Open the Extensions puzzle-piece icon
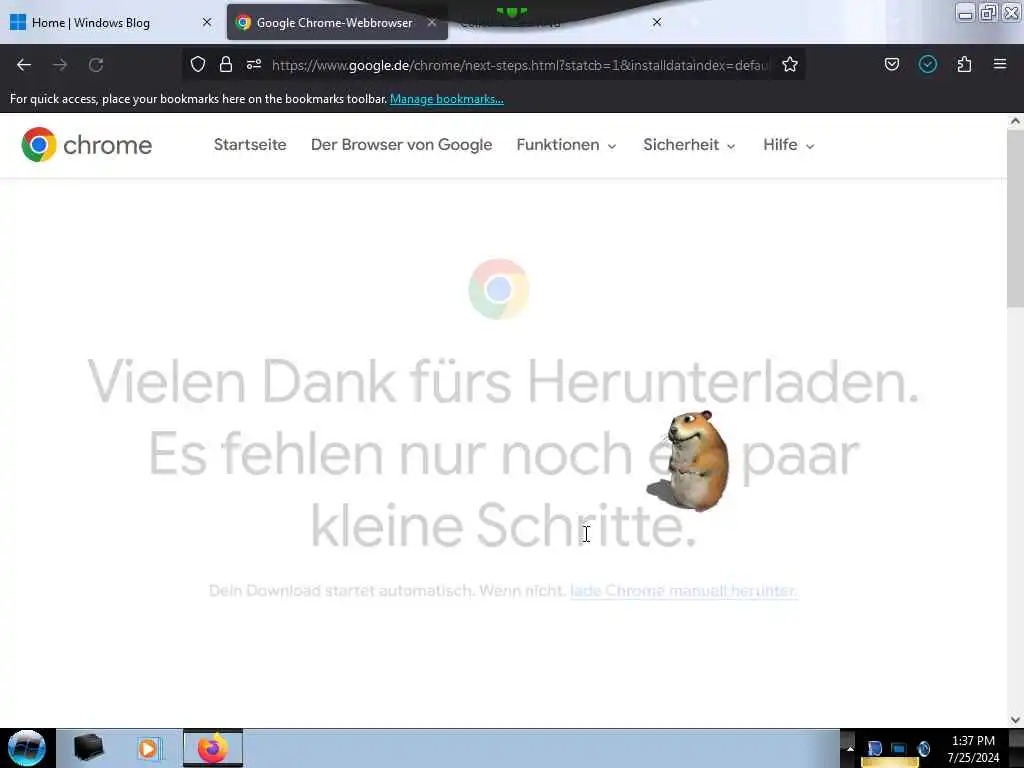Screen dimensions: 1024x768 [x=964, y=64]
